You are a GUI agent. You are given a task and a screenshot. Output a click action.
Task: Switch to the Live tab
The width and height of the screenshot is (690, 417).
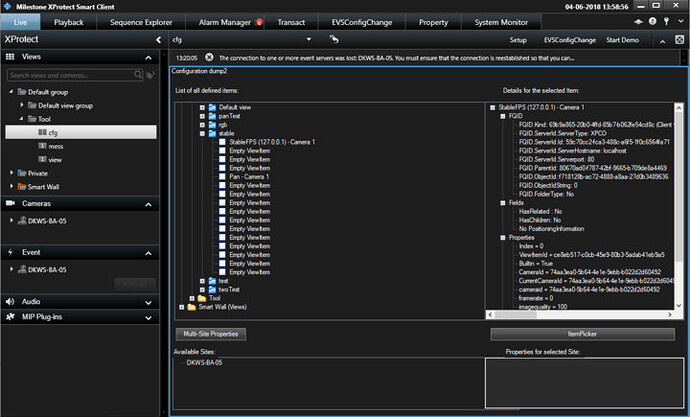20,22
